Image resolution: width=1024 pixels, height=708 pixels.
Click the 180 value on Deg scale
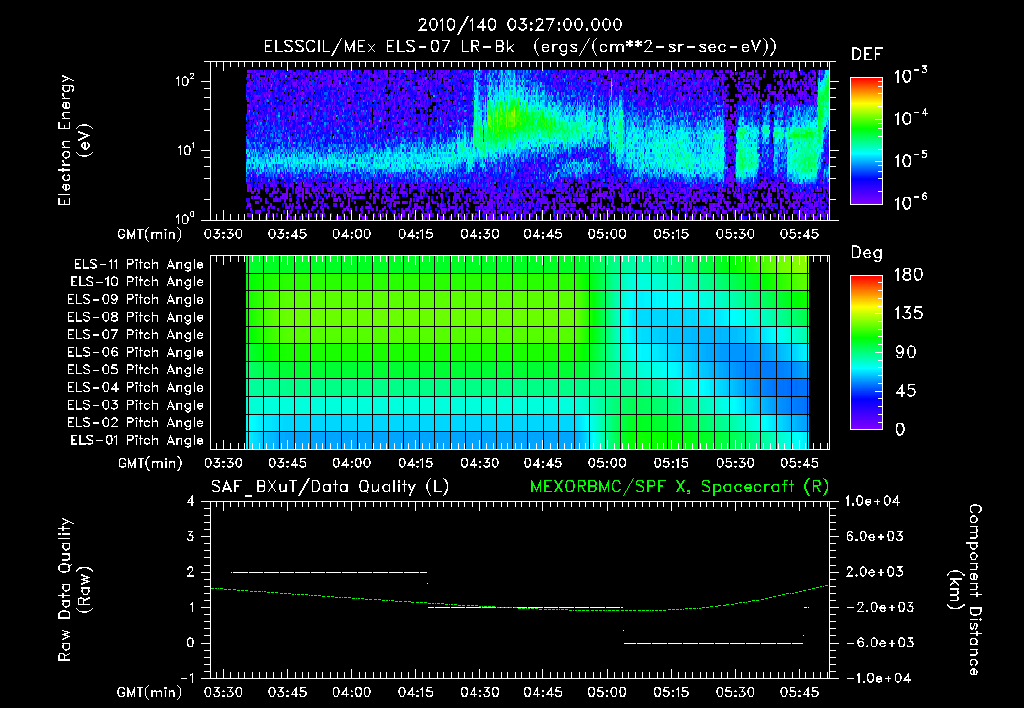coord(908,275)
